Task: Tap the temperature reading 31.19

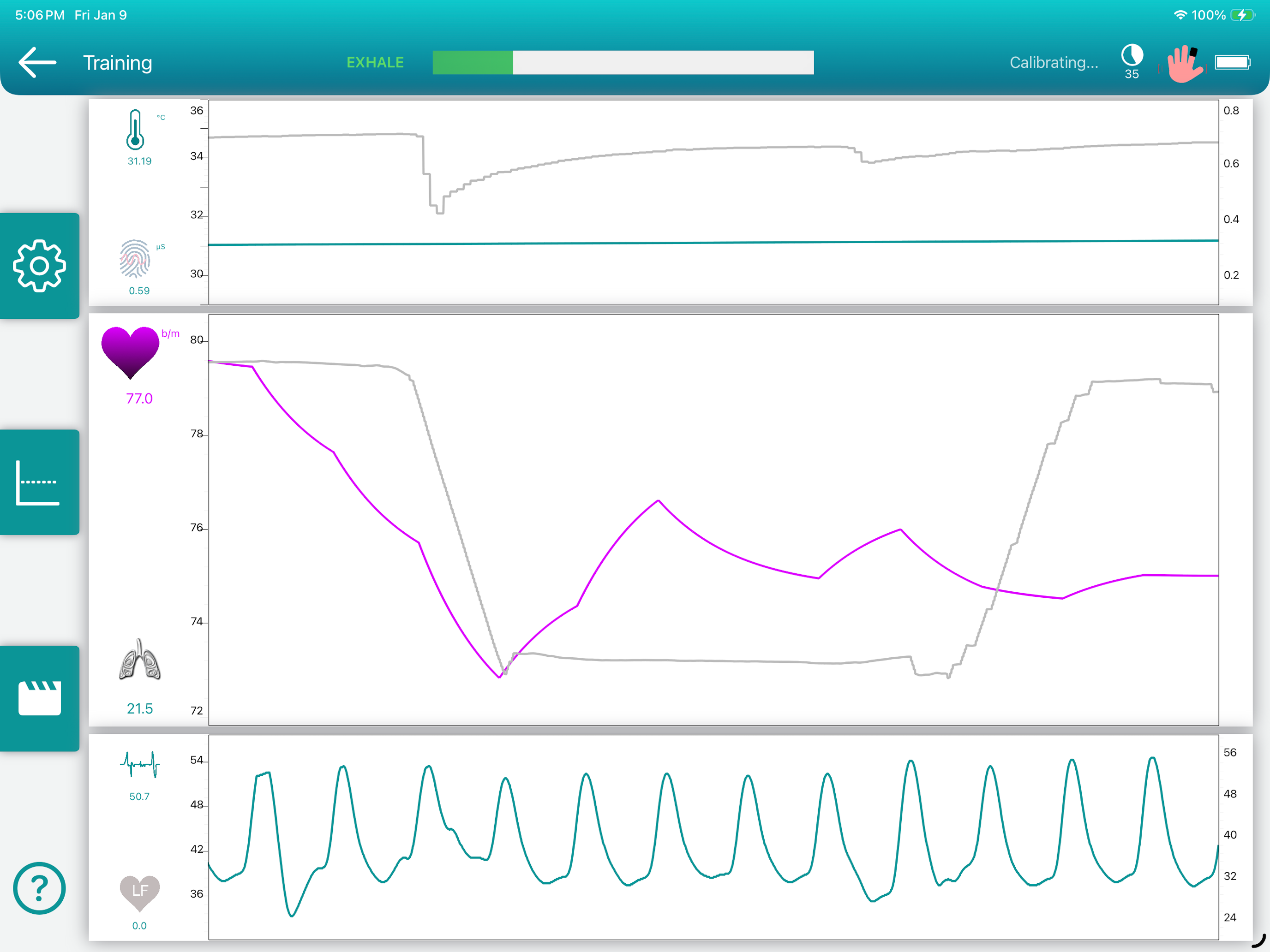Action: point(139,161)
